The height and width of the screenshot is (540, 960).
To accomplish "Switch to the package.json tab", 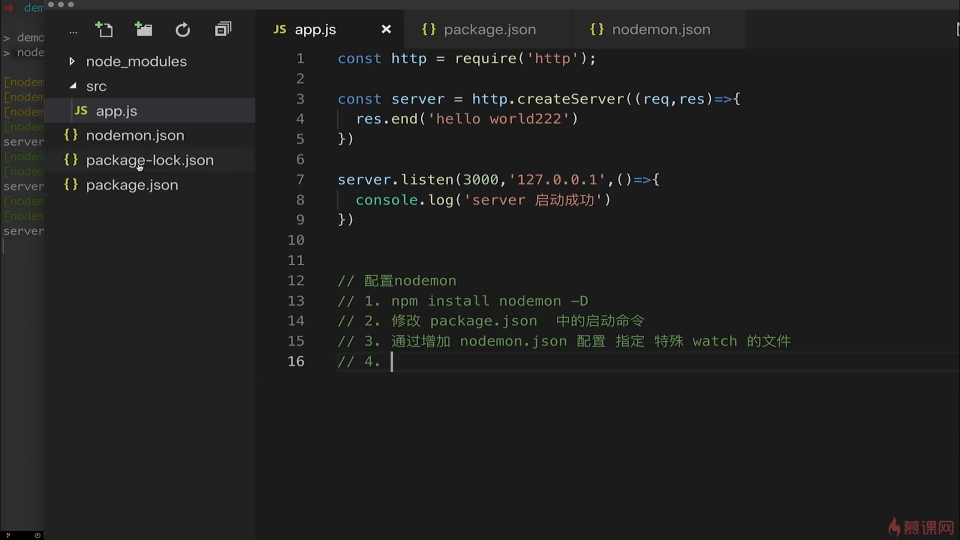I will pos(489,30).
